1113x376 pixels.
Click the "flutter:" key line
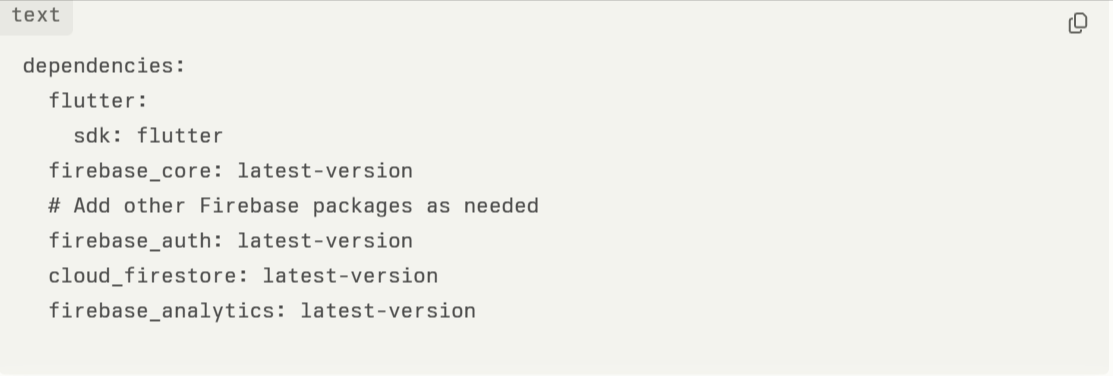[x=98, y=101]
